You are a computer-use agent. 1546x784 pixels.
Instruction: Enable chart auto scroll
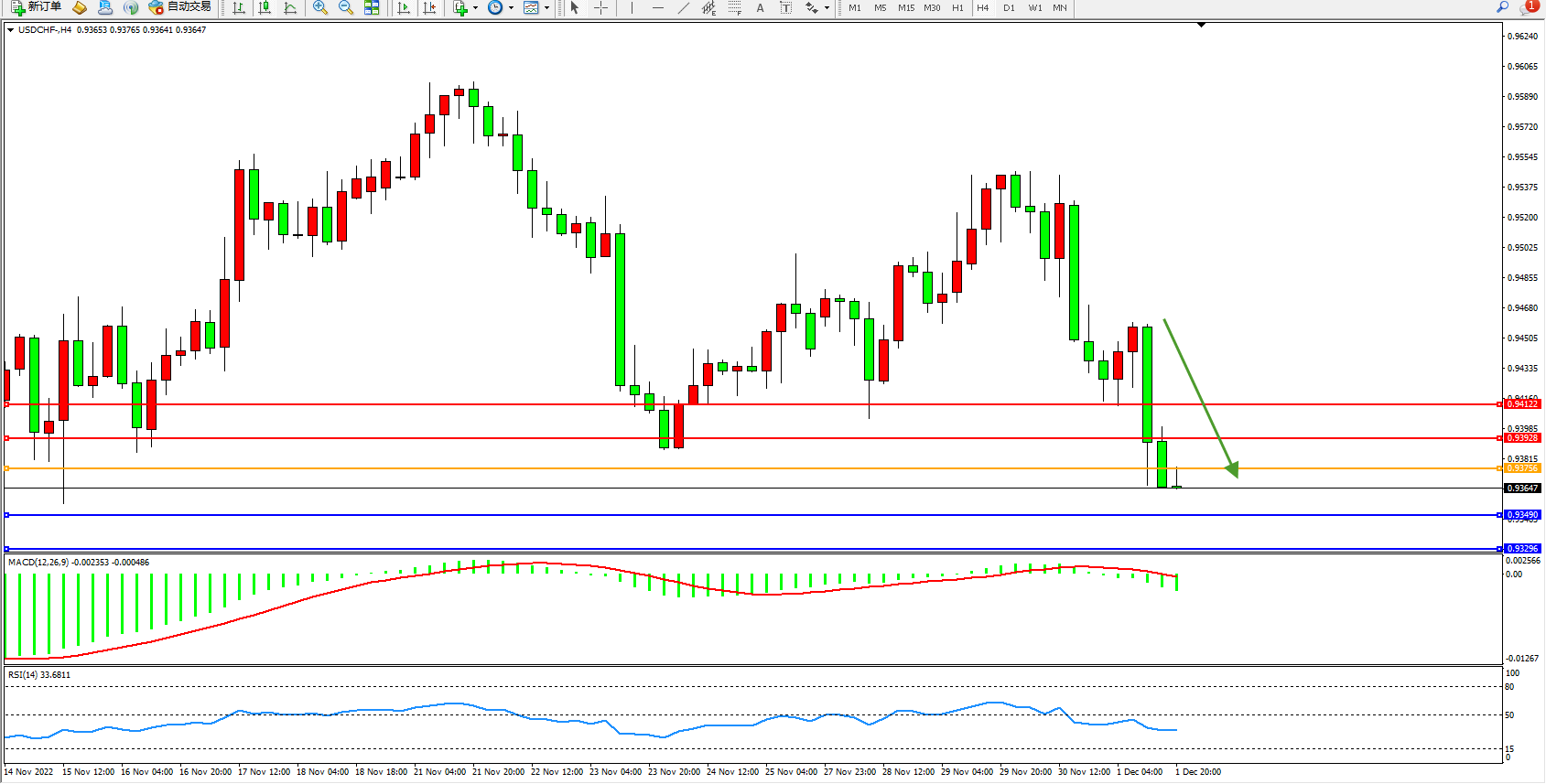[404, 7]
